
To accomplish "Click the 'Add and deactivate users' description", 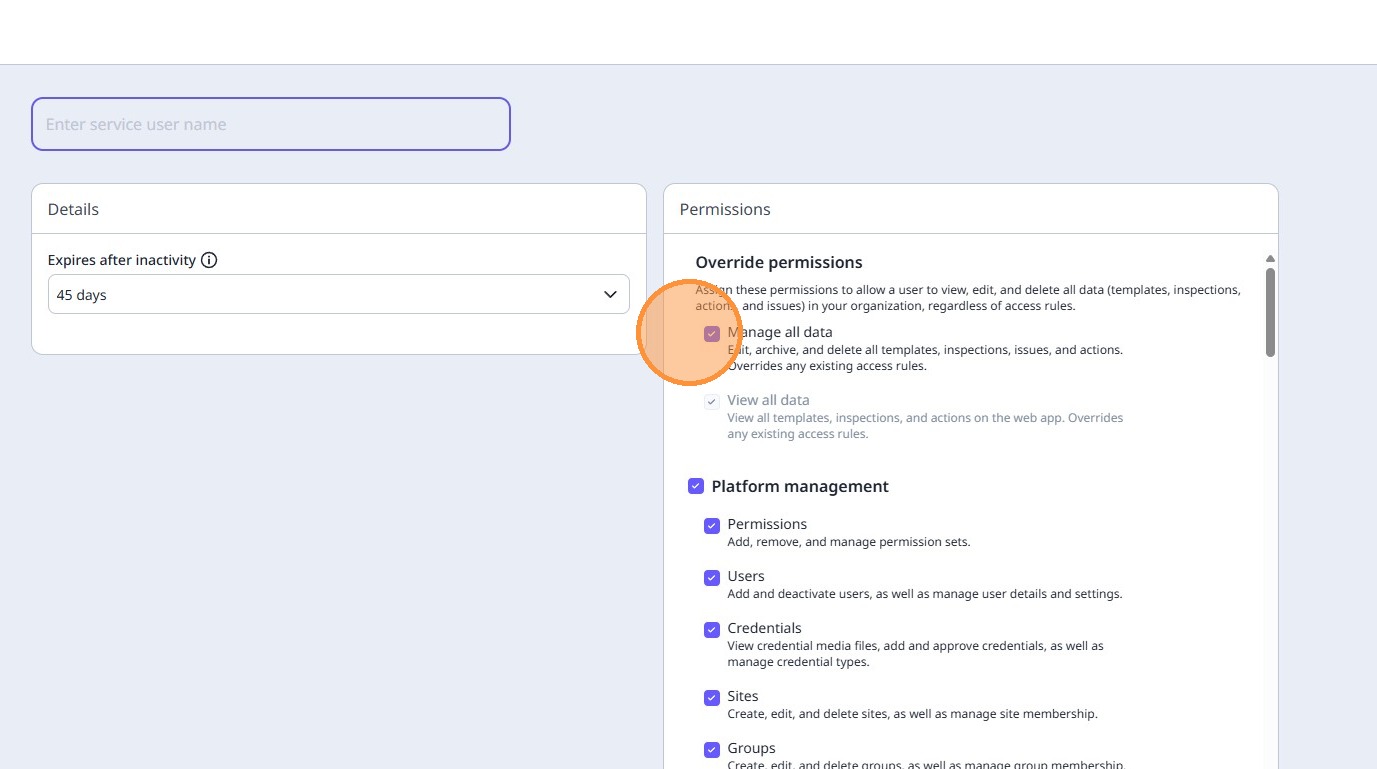I will (x=925, y=594).
